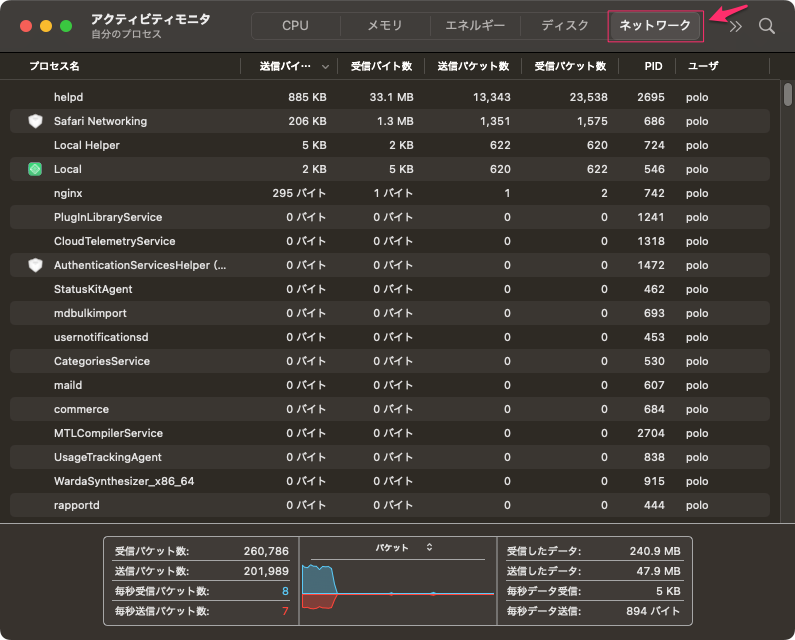Toggle sort order on 送信バイト column
Viewport: 795px width, 640px height.
291,66
